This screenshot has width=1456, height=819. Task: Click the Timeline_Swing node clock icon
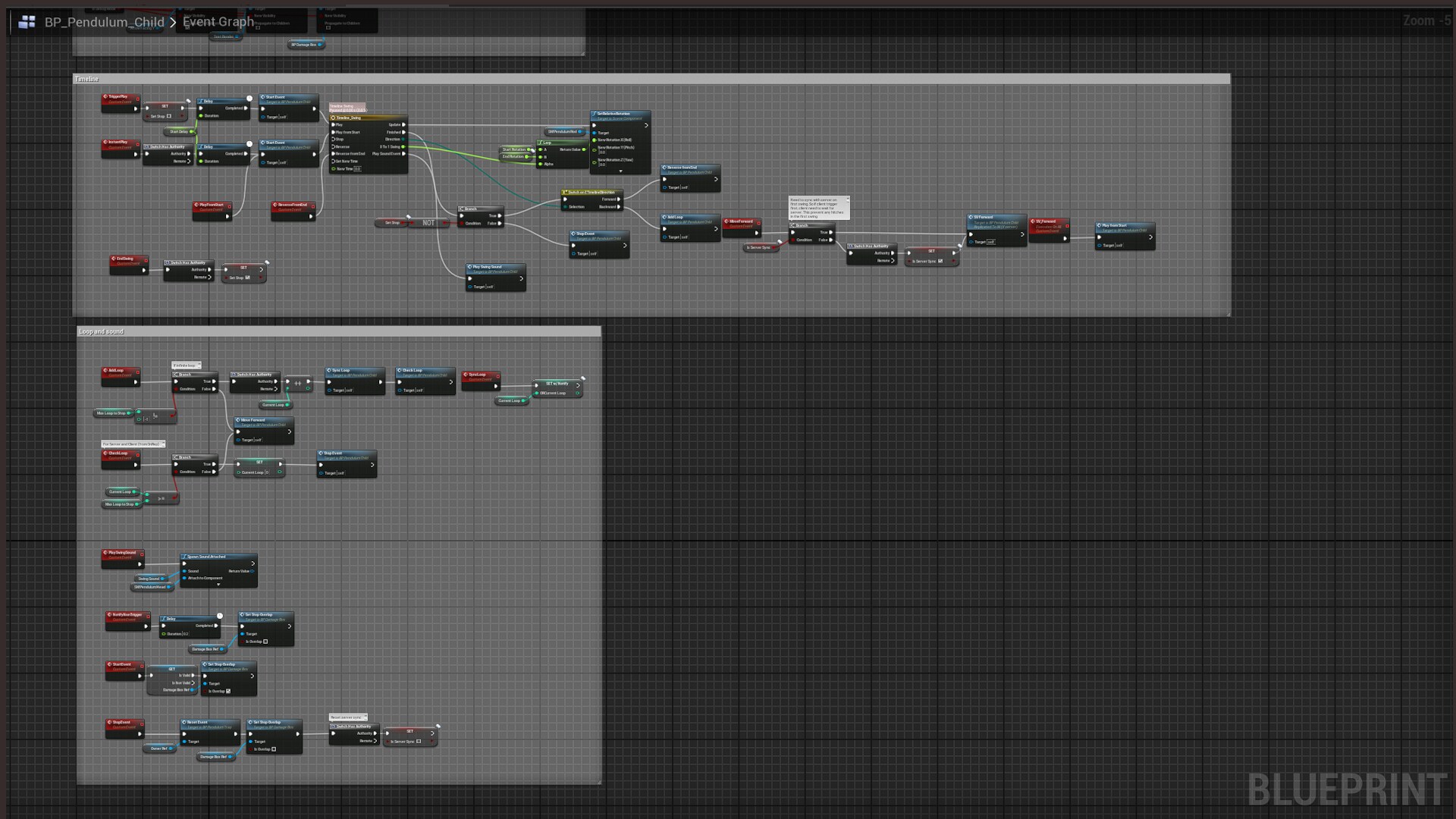click(333, 118)
